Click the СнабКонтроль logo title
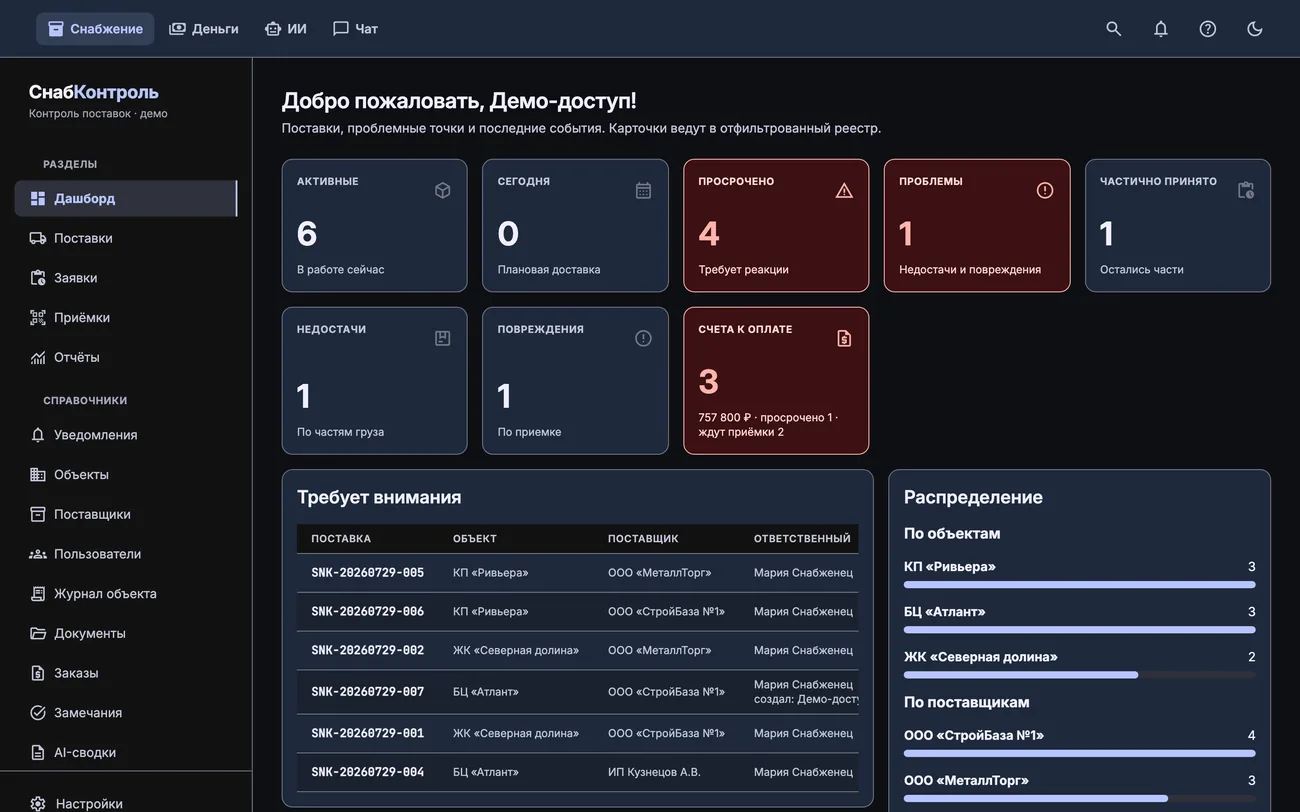Screen dimensions: 1300x812 tap(94, 92)
